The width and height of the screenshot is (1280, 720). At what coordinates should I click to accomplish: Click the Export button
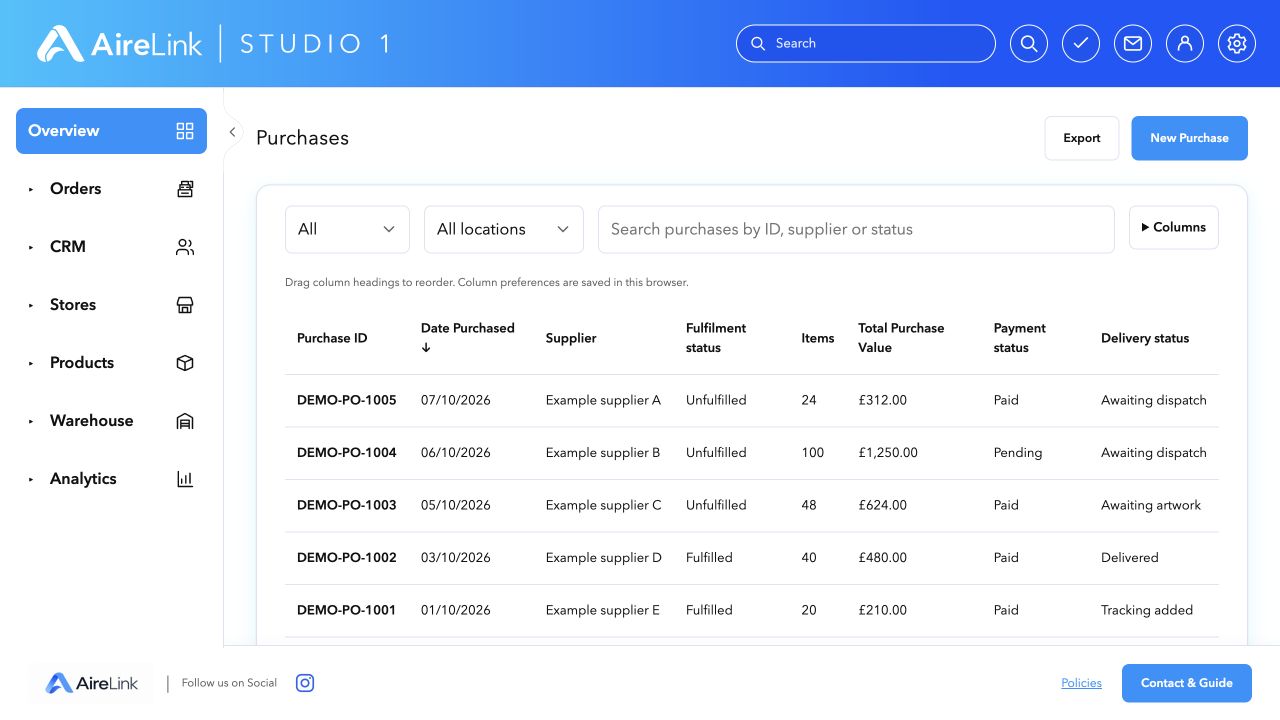coord(1082,138)
